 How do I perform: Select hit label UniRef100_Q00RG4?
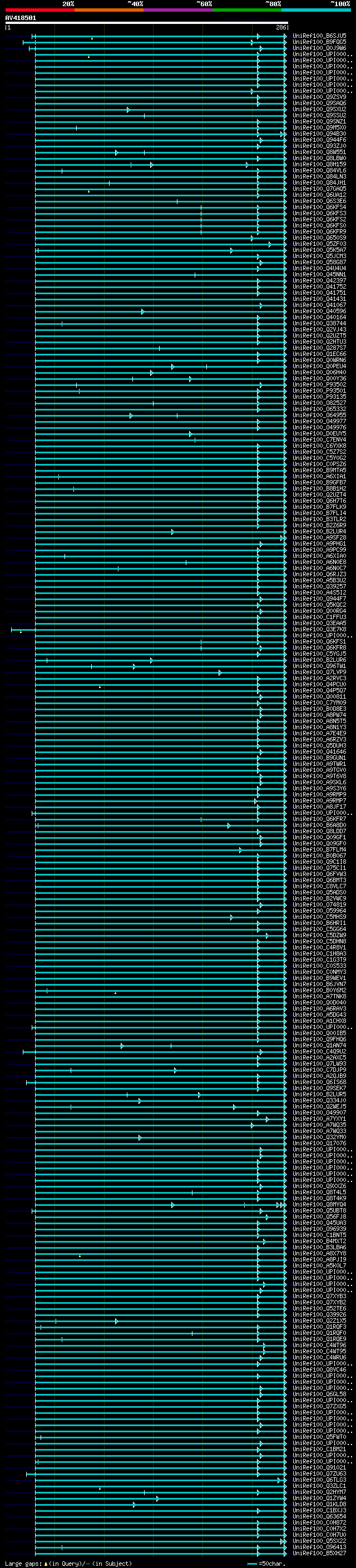tap(319, 611)
